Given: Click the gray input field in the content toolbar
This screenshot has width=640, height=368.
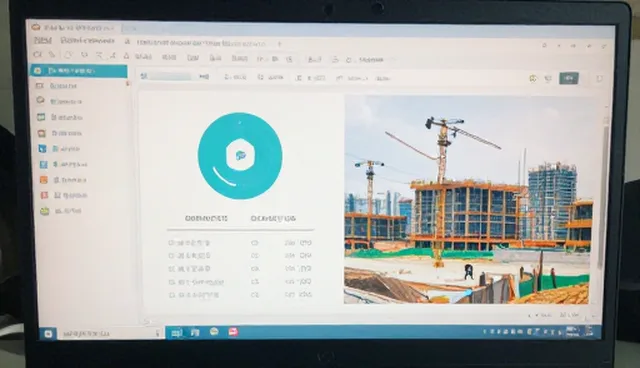Looking at the screenshot, I should (x=169, y=76).
